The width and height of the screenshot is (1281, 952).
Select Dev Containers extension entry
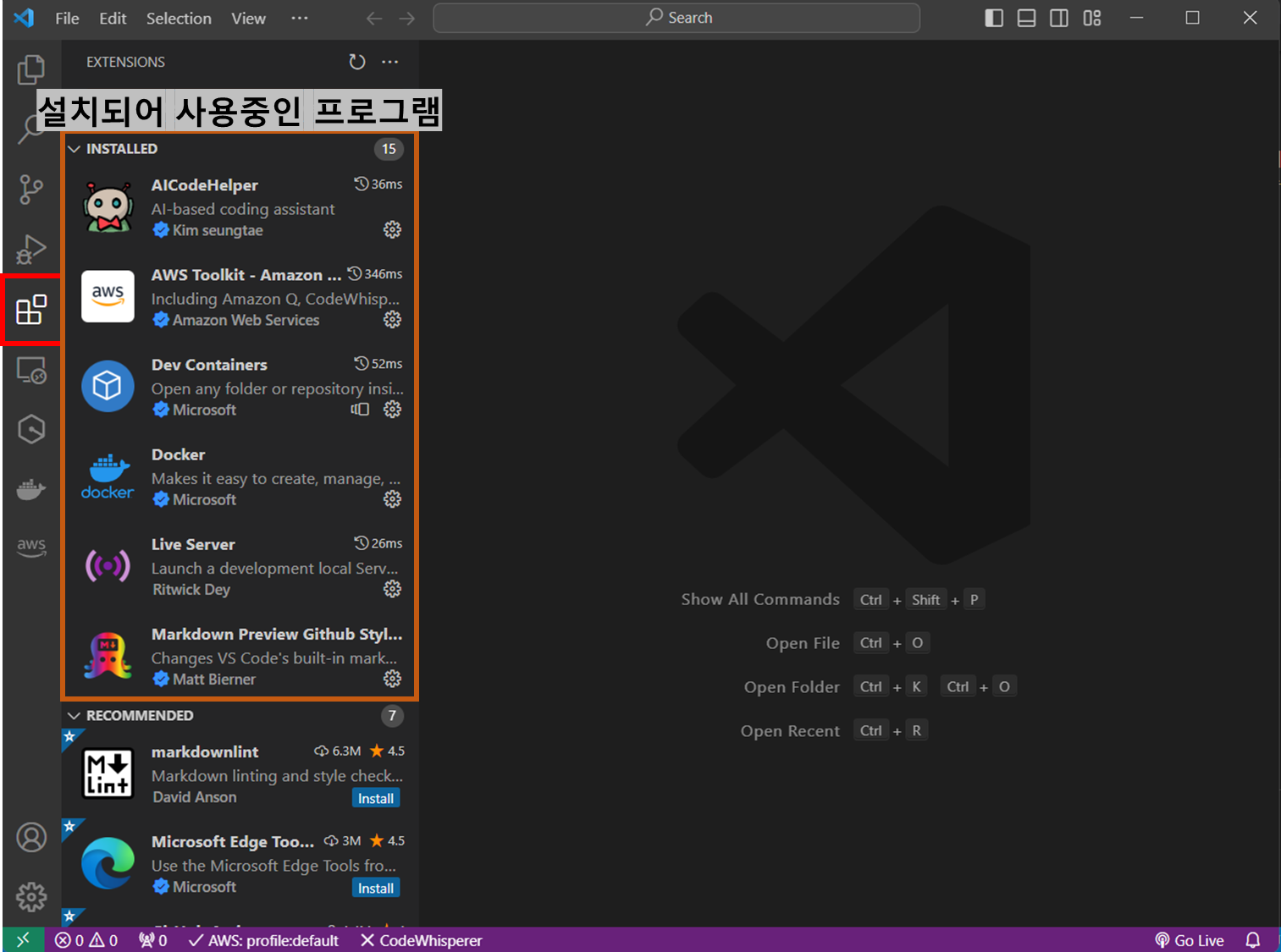coord(239,387)
